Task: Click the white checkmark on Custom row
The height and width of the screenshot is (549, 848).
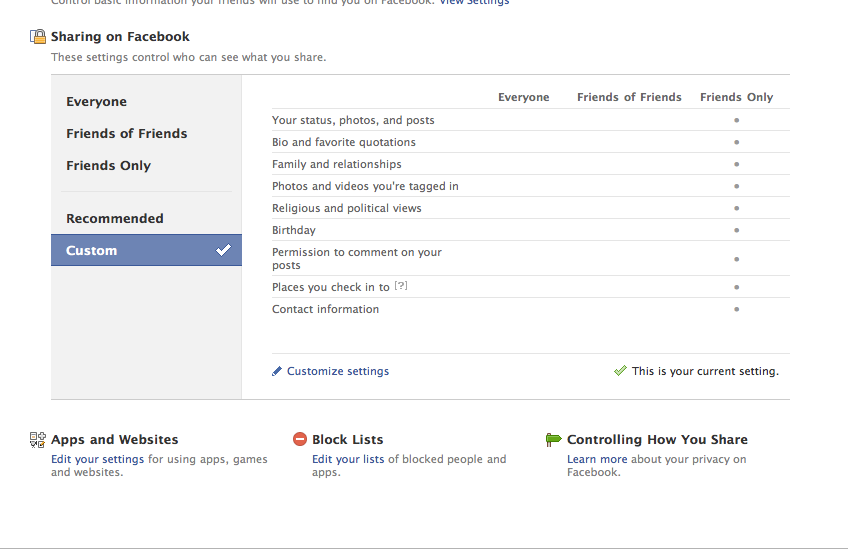Action: click(x=223, y=250)
